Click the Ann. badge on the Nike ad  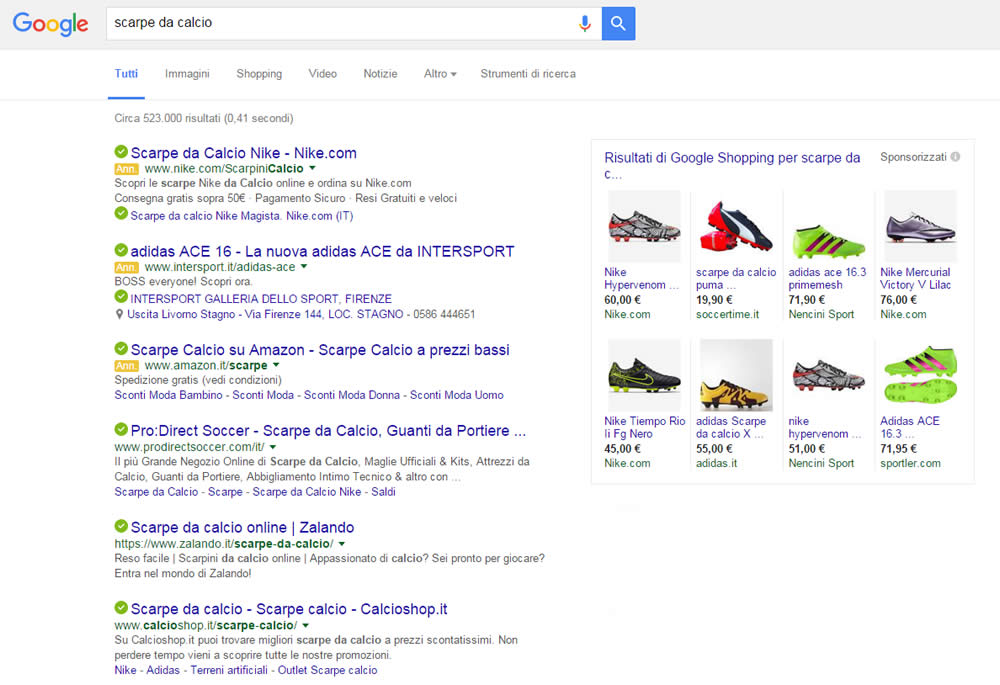(x=126, y=169)
